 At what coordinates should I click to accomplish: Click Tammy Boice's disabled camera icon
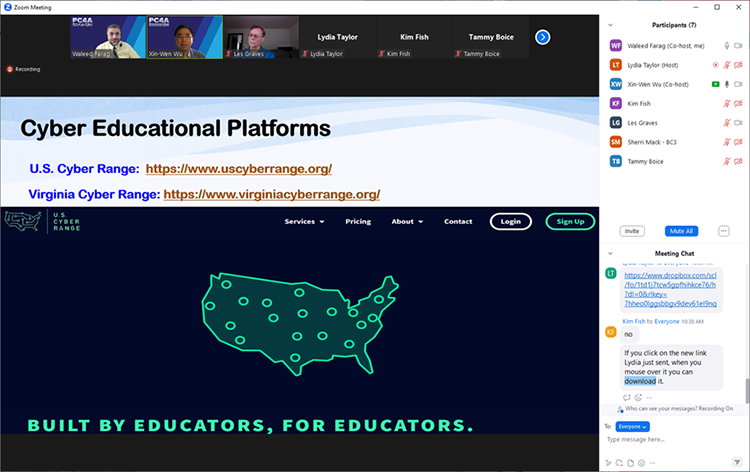pos(738,161)
